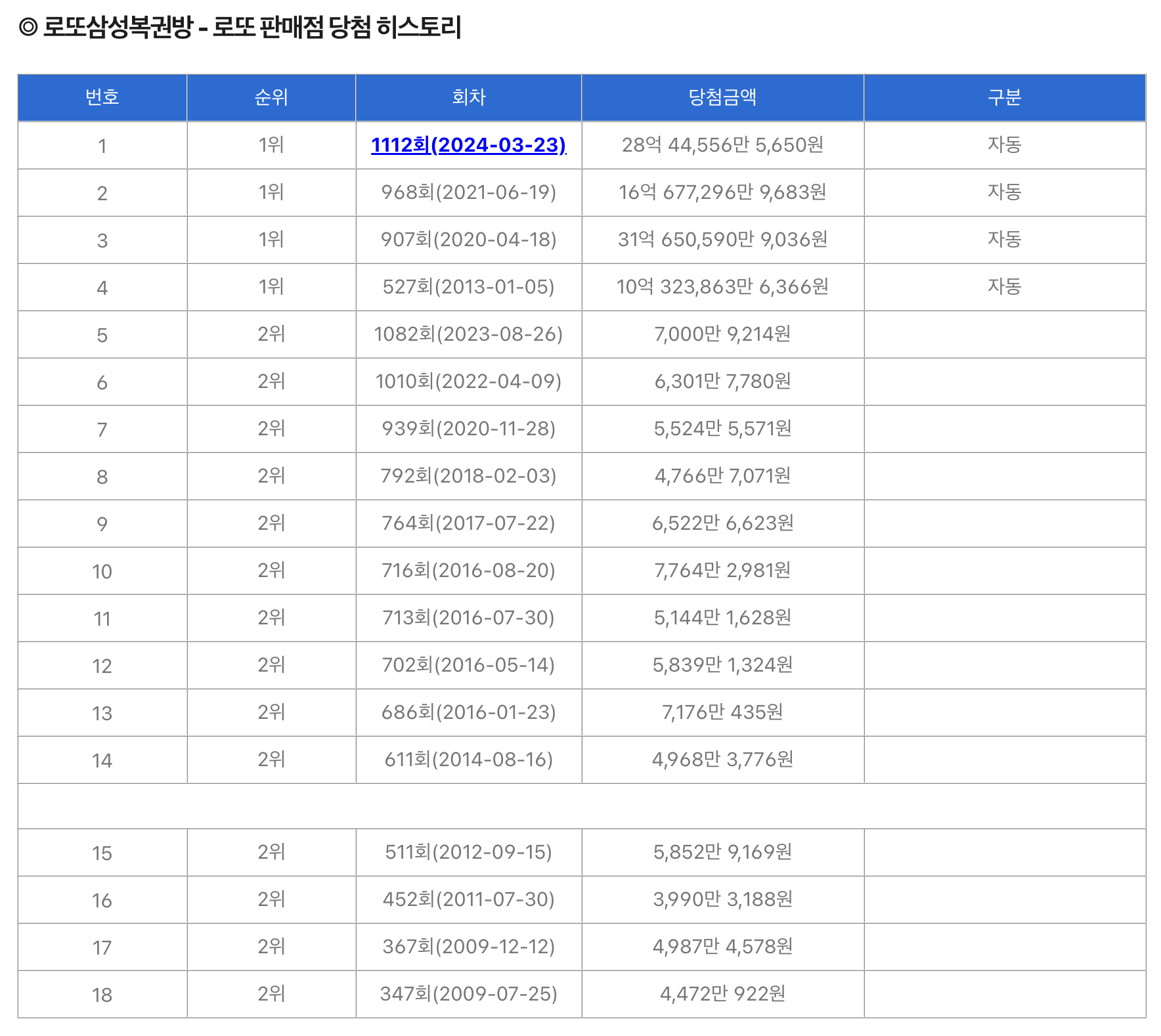The width and height of the screenshot is (1161, 1036).
Task: Click the 716회(2016-08-20) round cell
Action: point(468,571)
